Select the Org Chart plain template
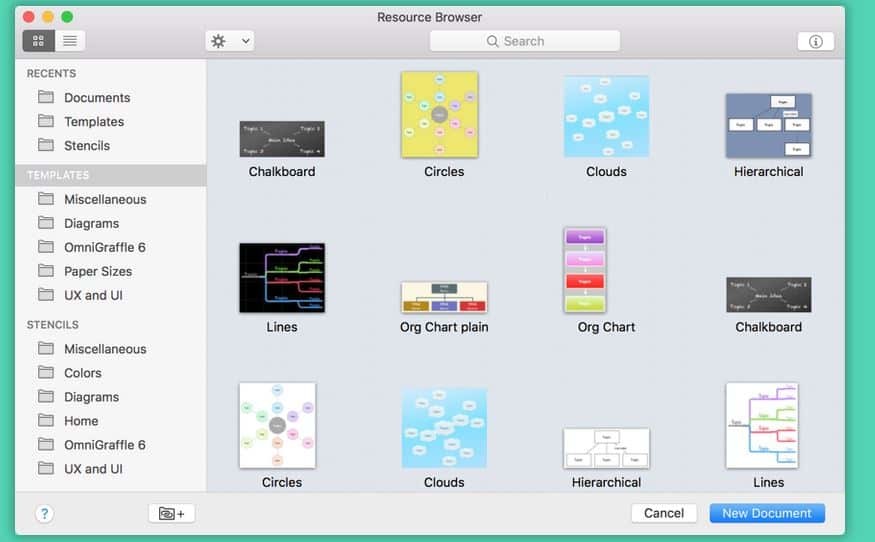The height and width of the screenshot is (542, 875). click(x=443, y=297)
